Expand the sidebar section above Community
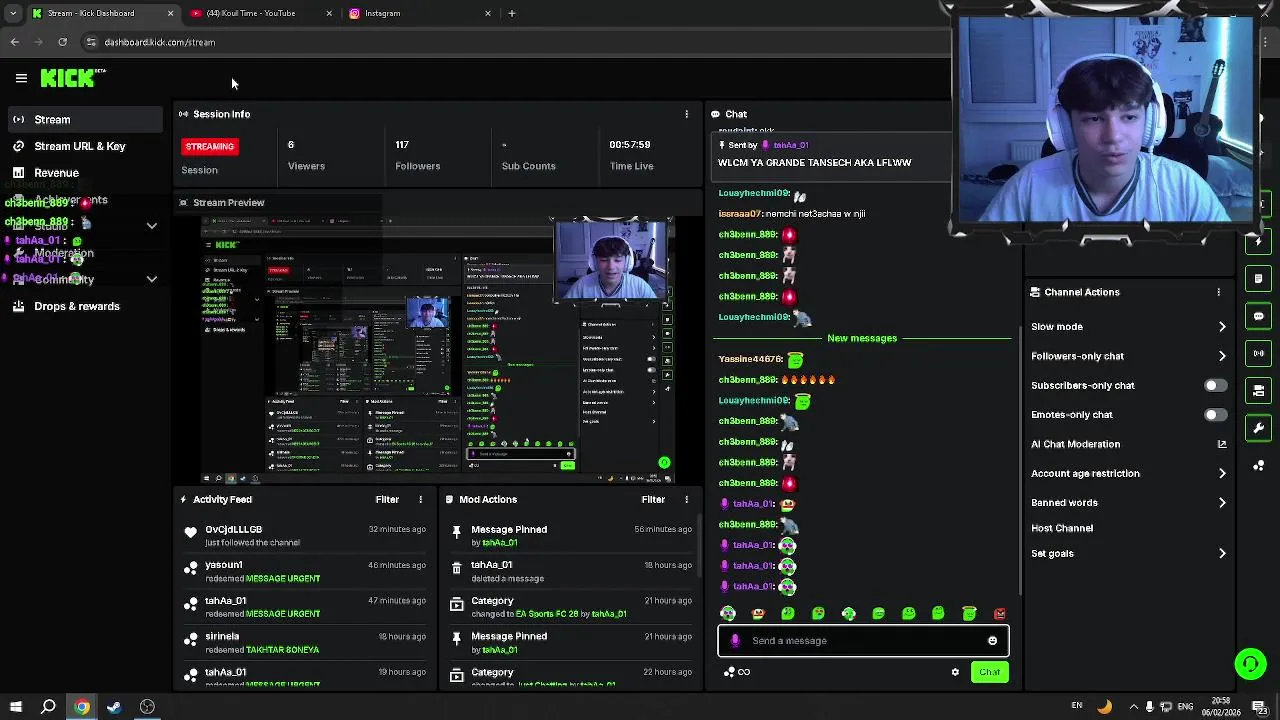1280x720 pixels. click(x=152, y=226)
